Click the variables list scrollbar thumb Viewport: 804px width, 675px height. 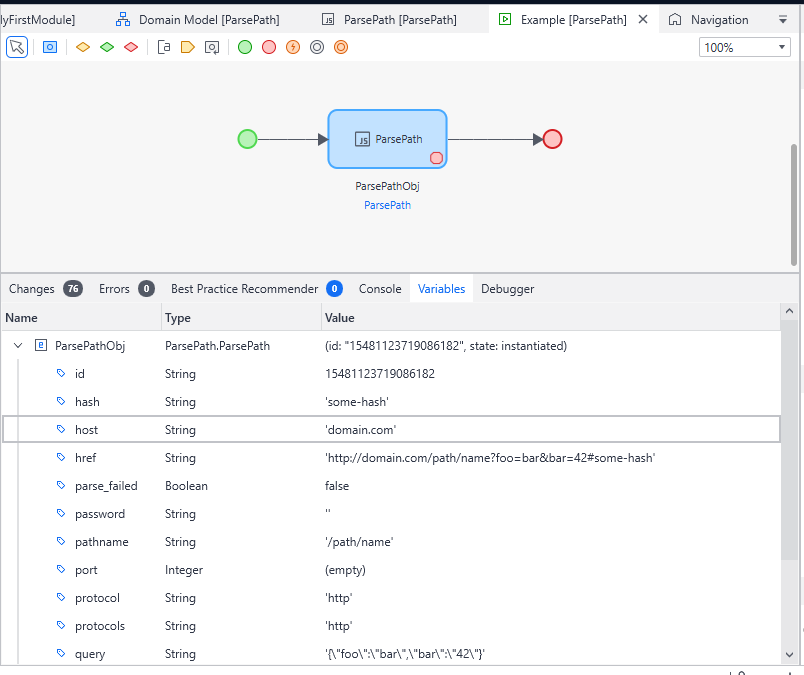789,440
